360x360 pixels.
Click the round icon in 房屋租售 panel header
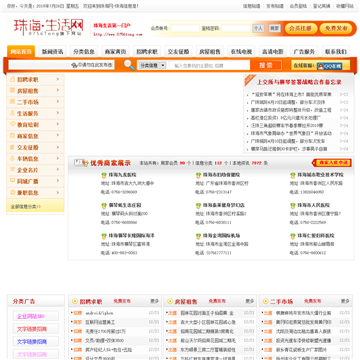click(170, 301)
